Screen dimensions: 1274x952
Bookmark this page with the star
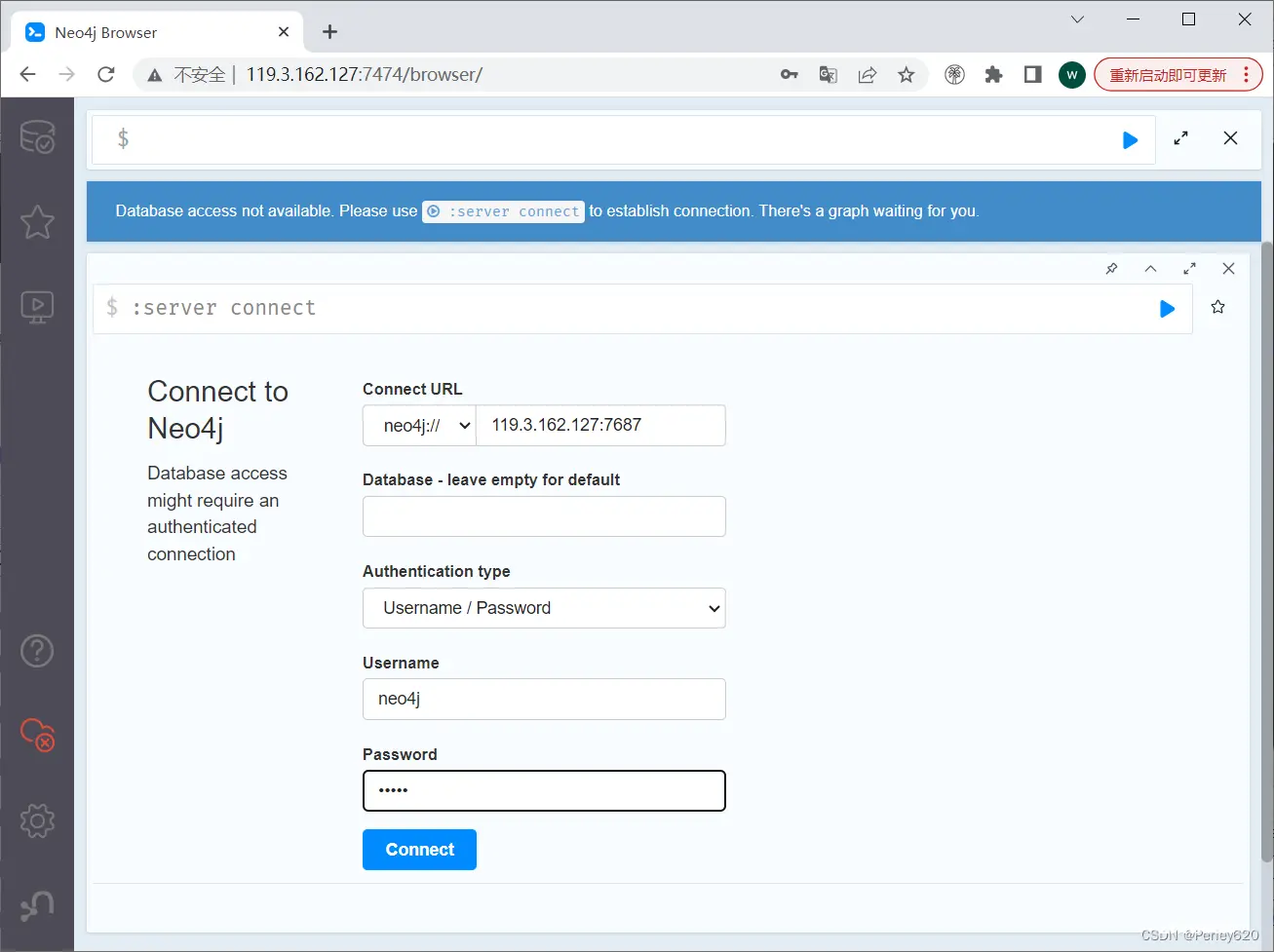[x=907, y=75]
